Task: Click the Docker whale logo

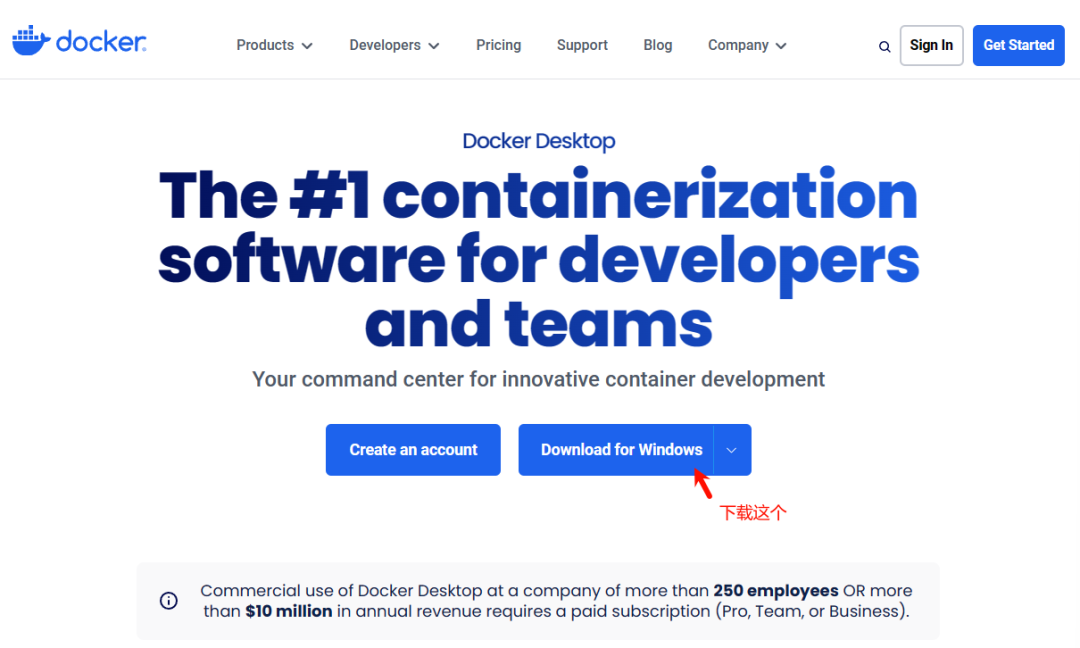Action: [x=79, y=41]
